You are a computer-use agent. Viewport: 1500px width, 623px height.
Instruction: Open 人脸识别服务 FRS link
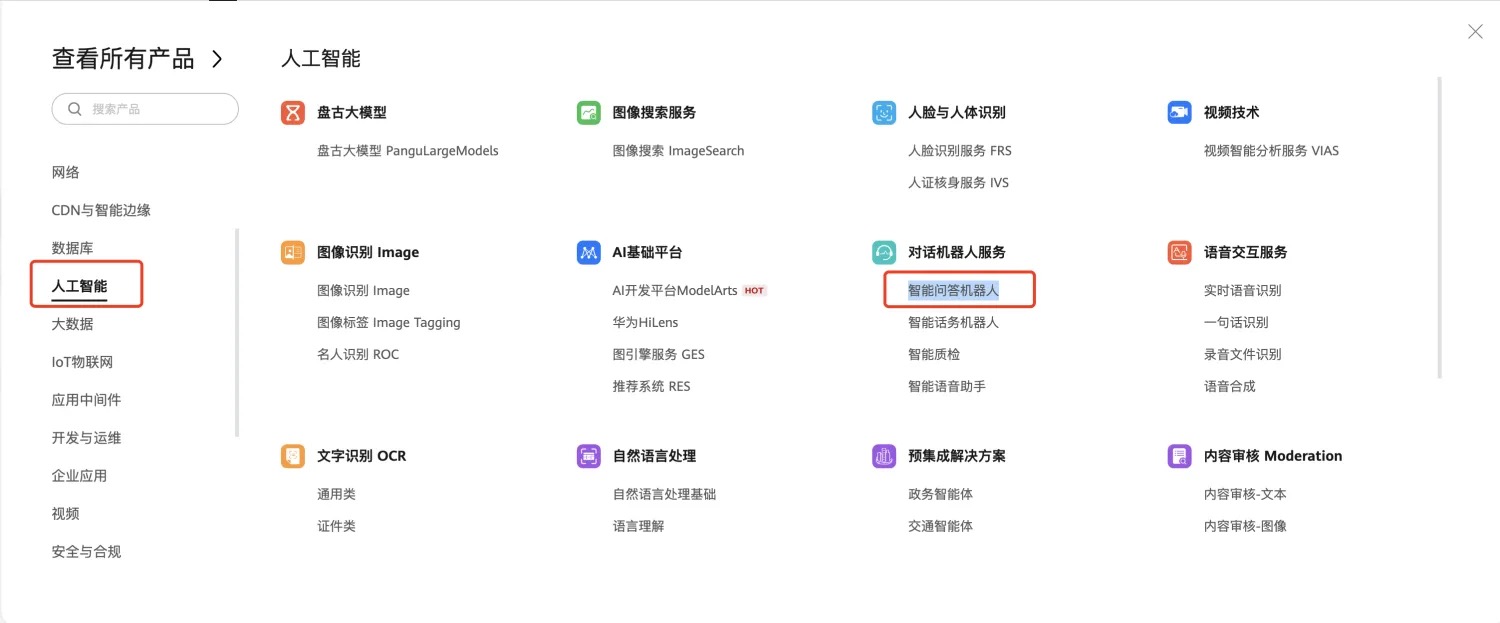point(959,151)
